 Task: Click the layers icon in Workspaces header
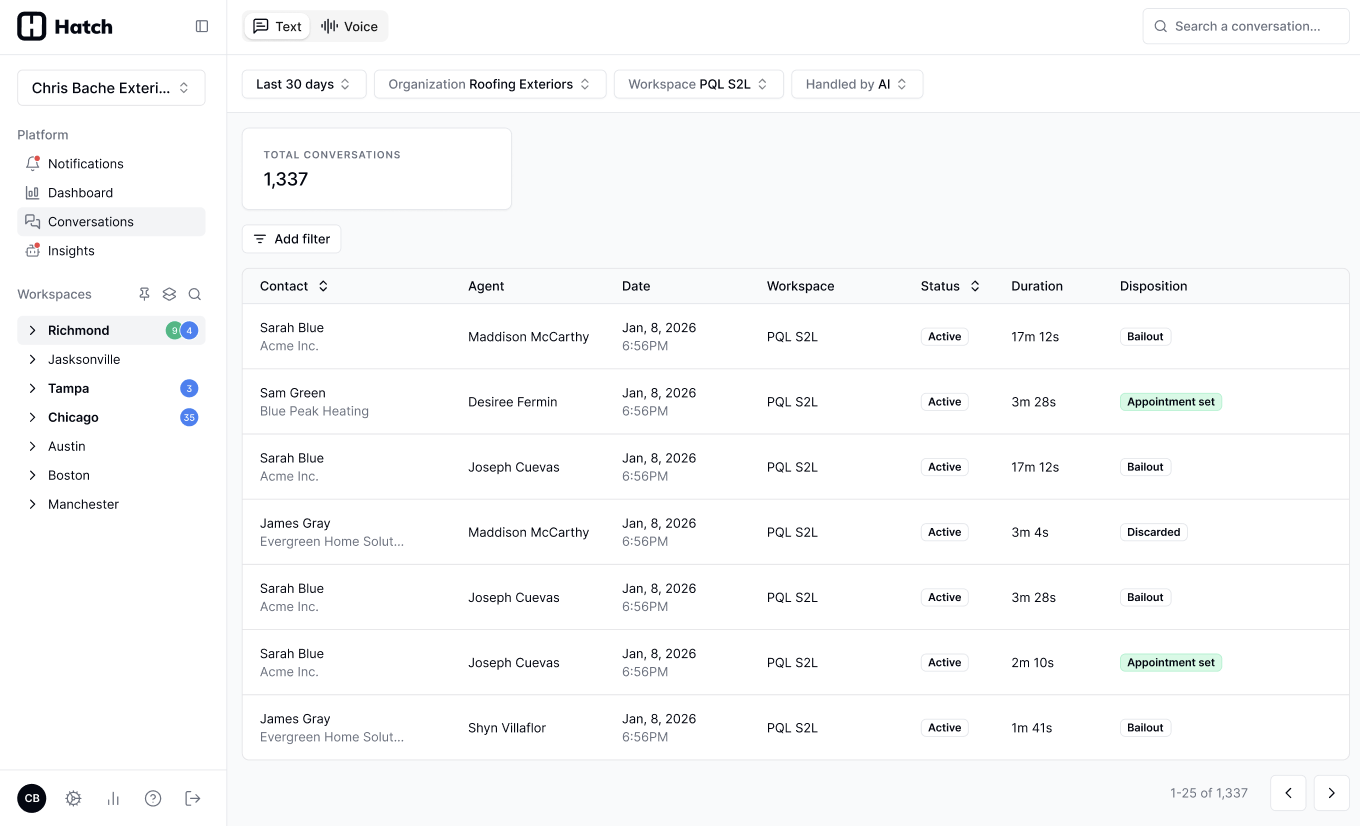pyautogui.click(x=169, y=294)
